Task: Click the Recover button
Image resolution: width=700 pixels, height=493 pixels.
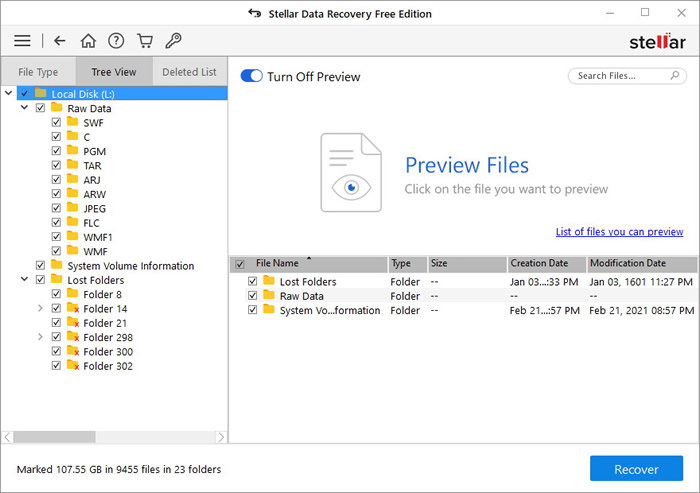Action: (x=636, y=469)
